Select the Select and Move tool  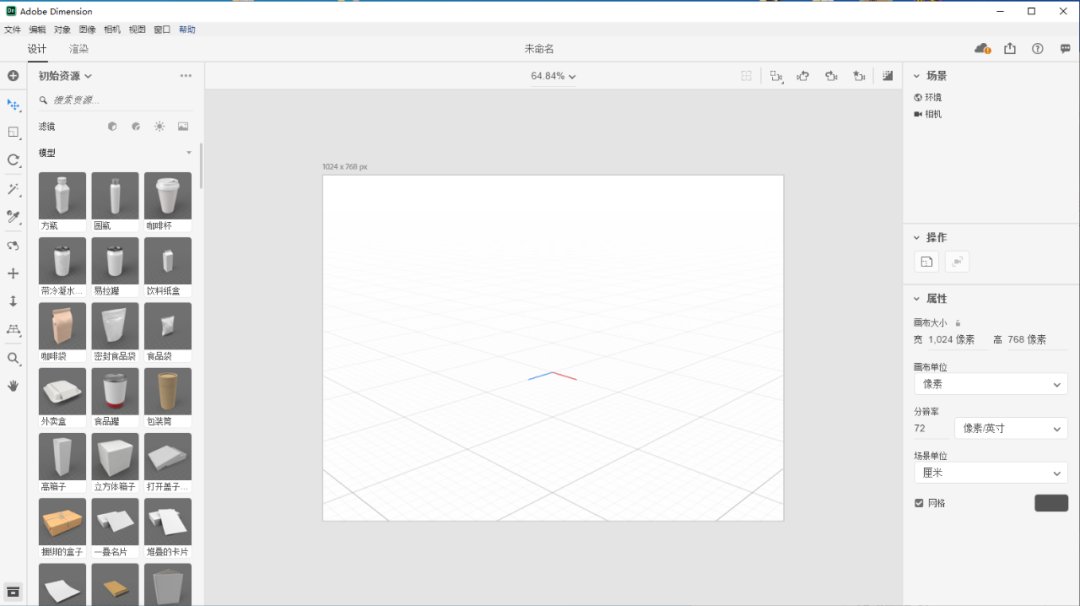(x=13, y=105)
